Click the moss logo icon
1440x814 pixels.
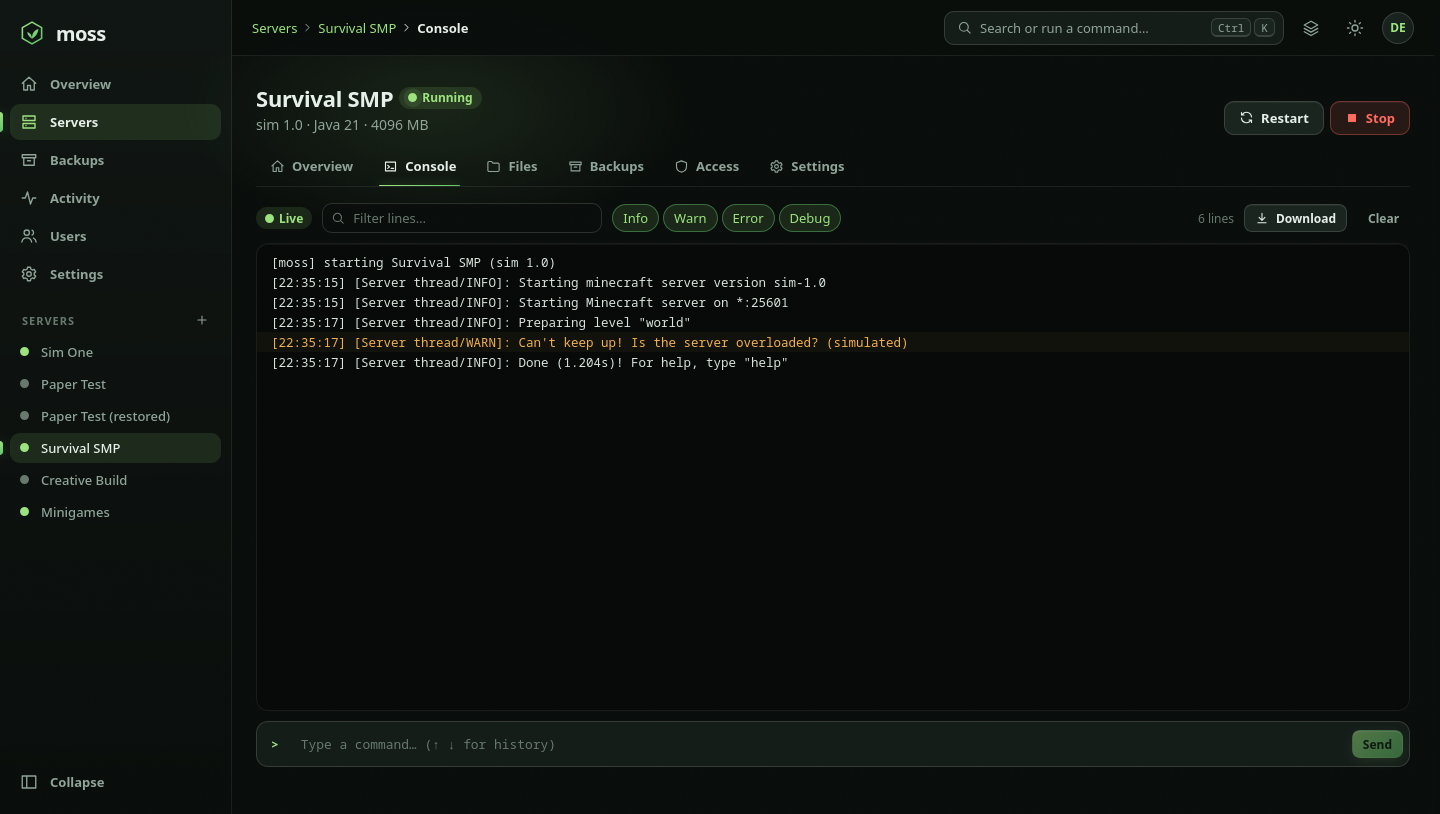pyautogui.click(x=32, y=33)
